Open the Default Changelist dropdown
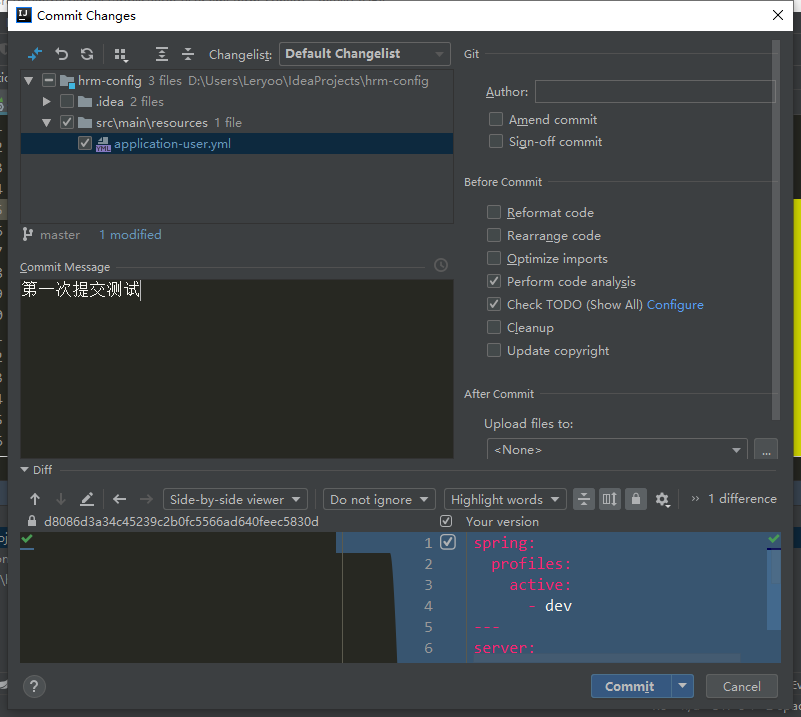This screenshot has height=717, width=801. (365, 54)
